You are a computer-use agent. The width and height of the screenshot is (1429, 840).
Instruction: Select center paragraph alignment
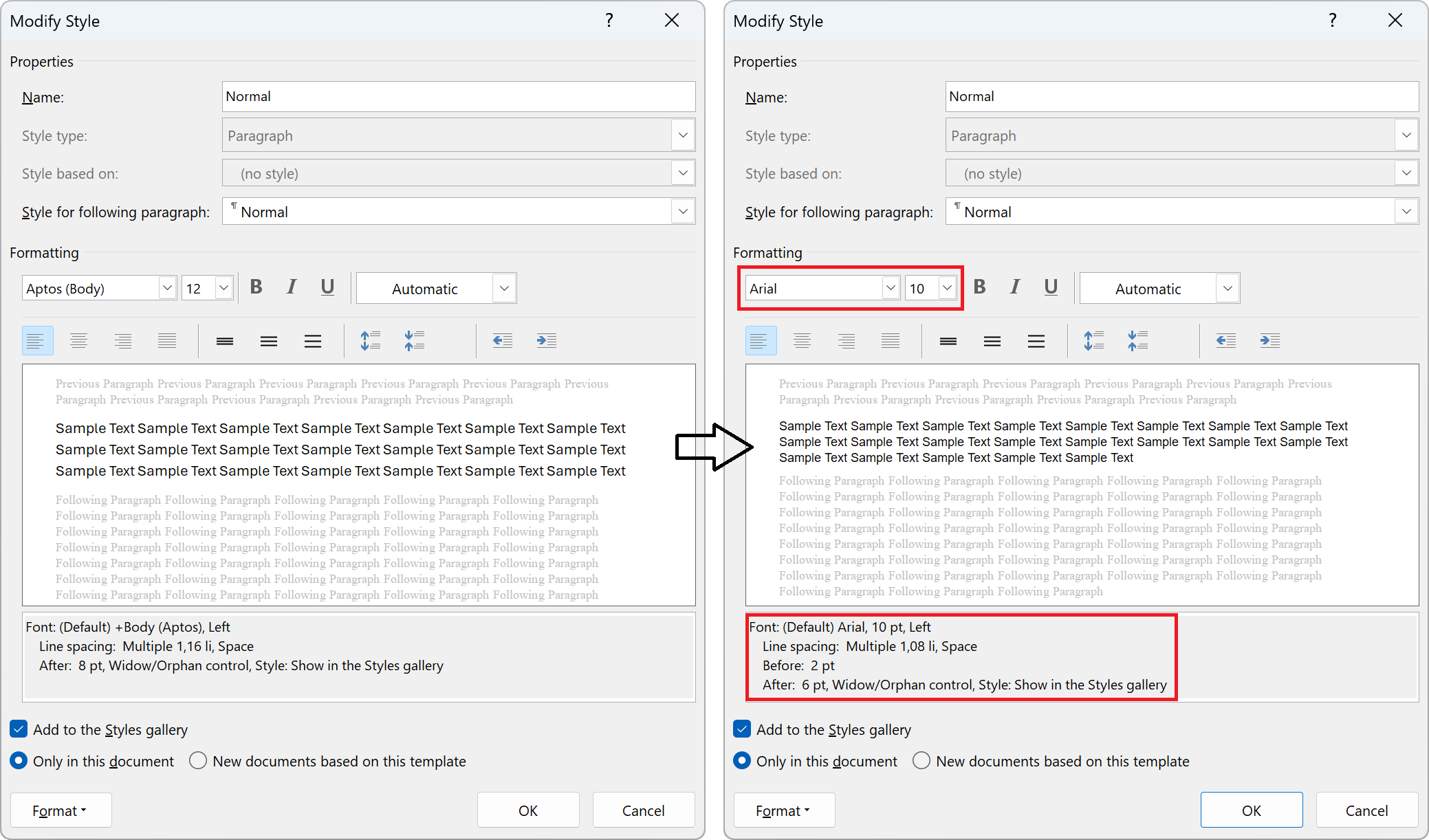click(x=78, y=340)
